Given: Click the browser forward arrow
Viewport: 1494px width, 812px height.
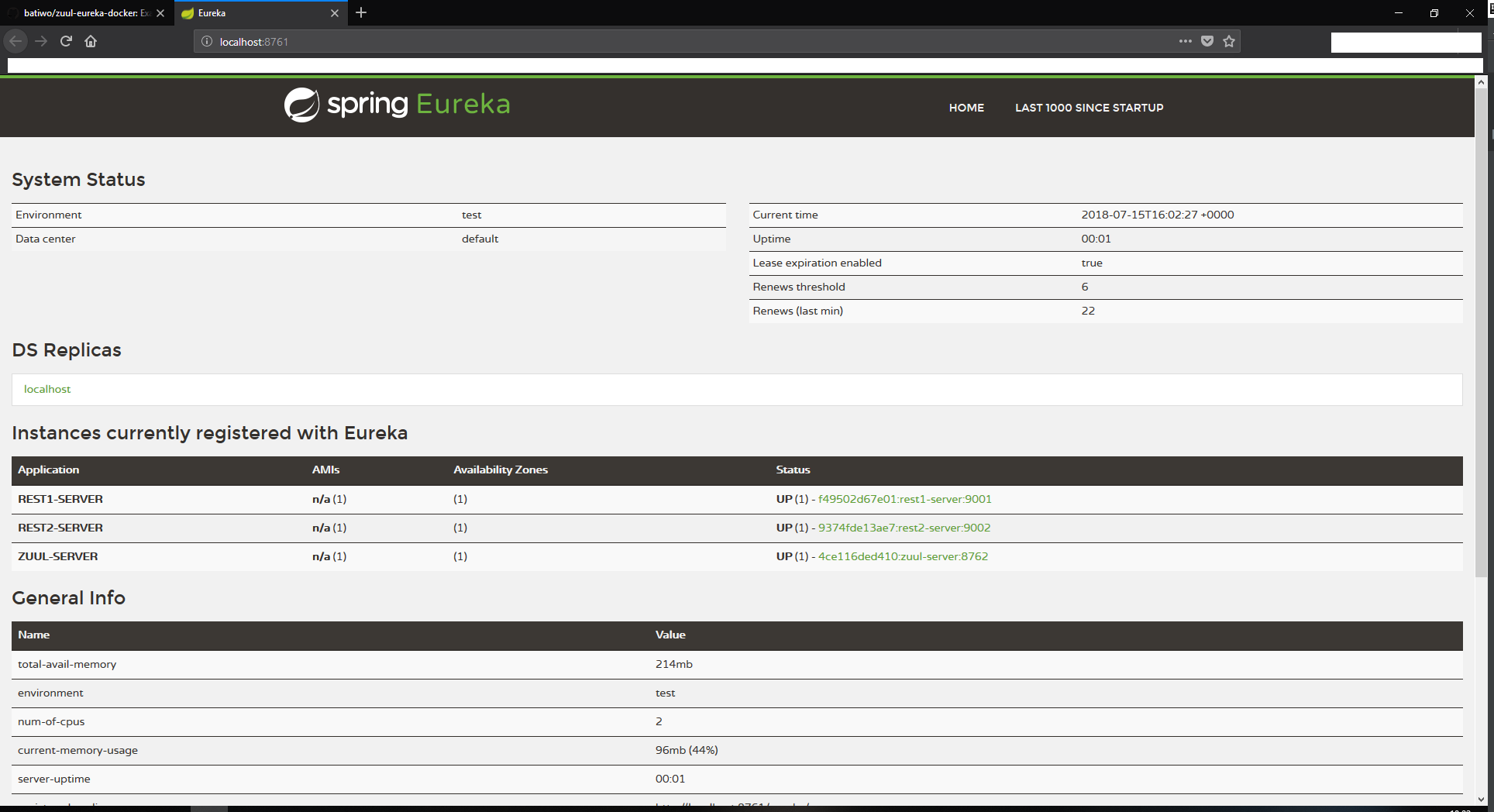Looking at the screenshot, I should [x=41, y=41].
